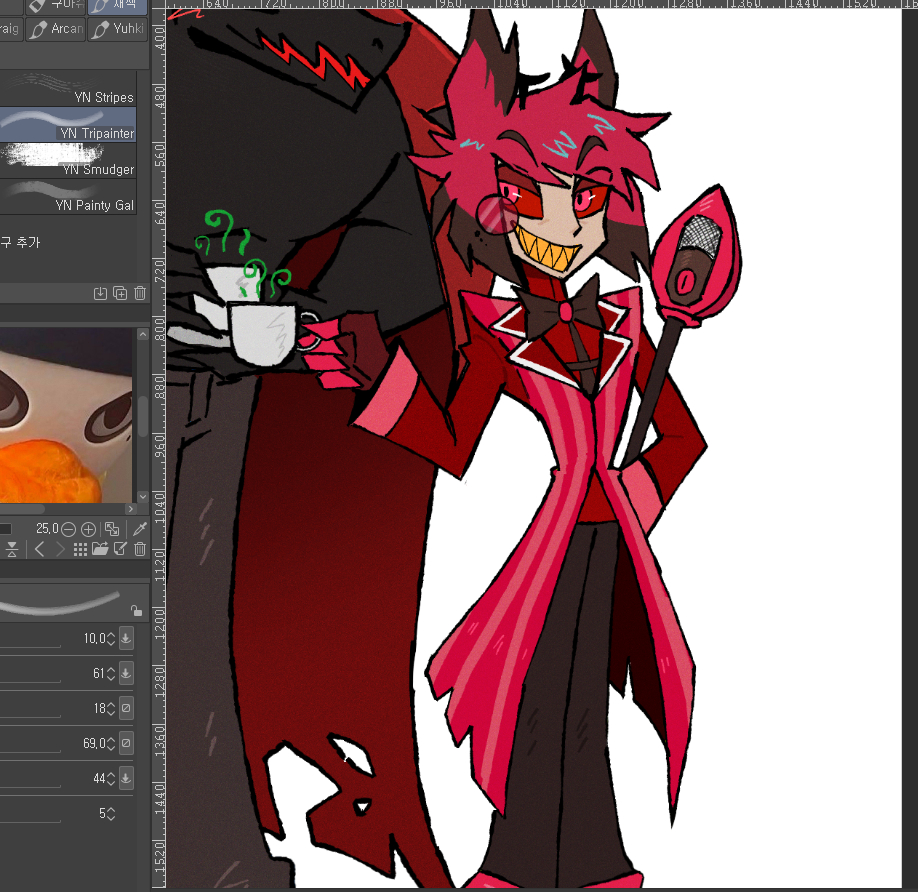Screen dimensions: 918x892
Task: Toggle the dynamics button beside value 18
Action: (126, 708)
